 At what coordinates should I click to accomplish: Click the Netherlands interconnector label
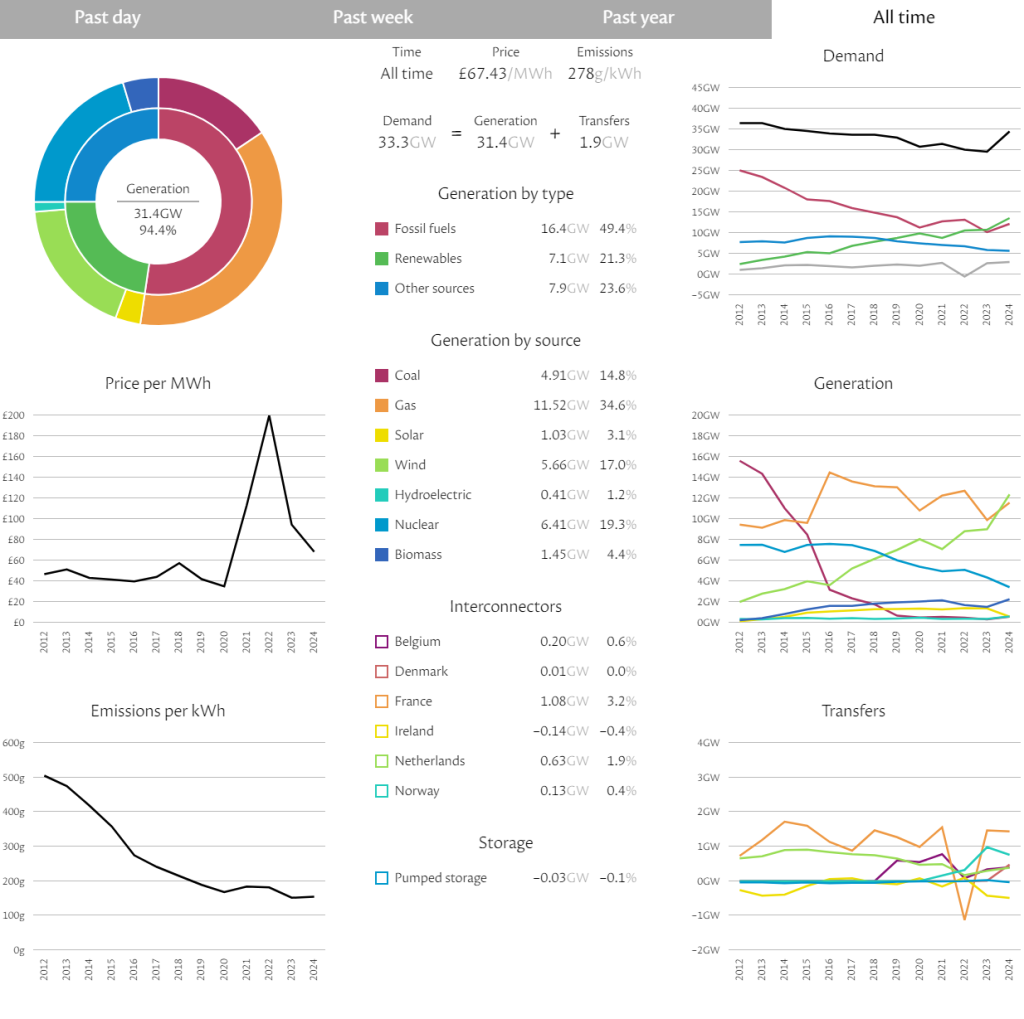pos(429,761)
